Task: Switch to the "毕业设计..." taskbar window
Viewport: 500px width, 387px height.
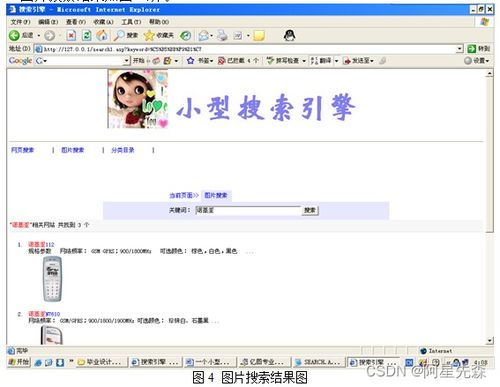Action: 102,362
